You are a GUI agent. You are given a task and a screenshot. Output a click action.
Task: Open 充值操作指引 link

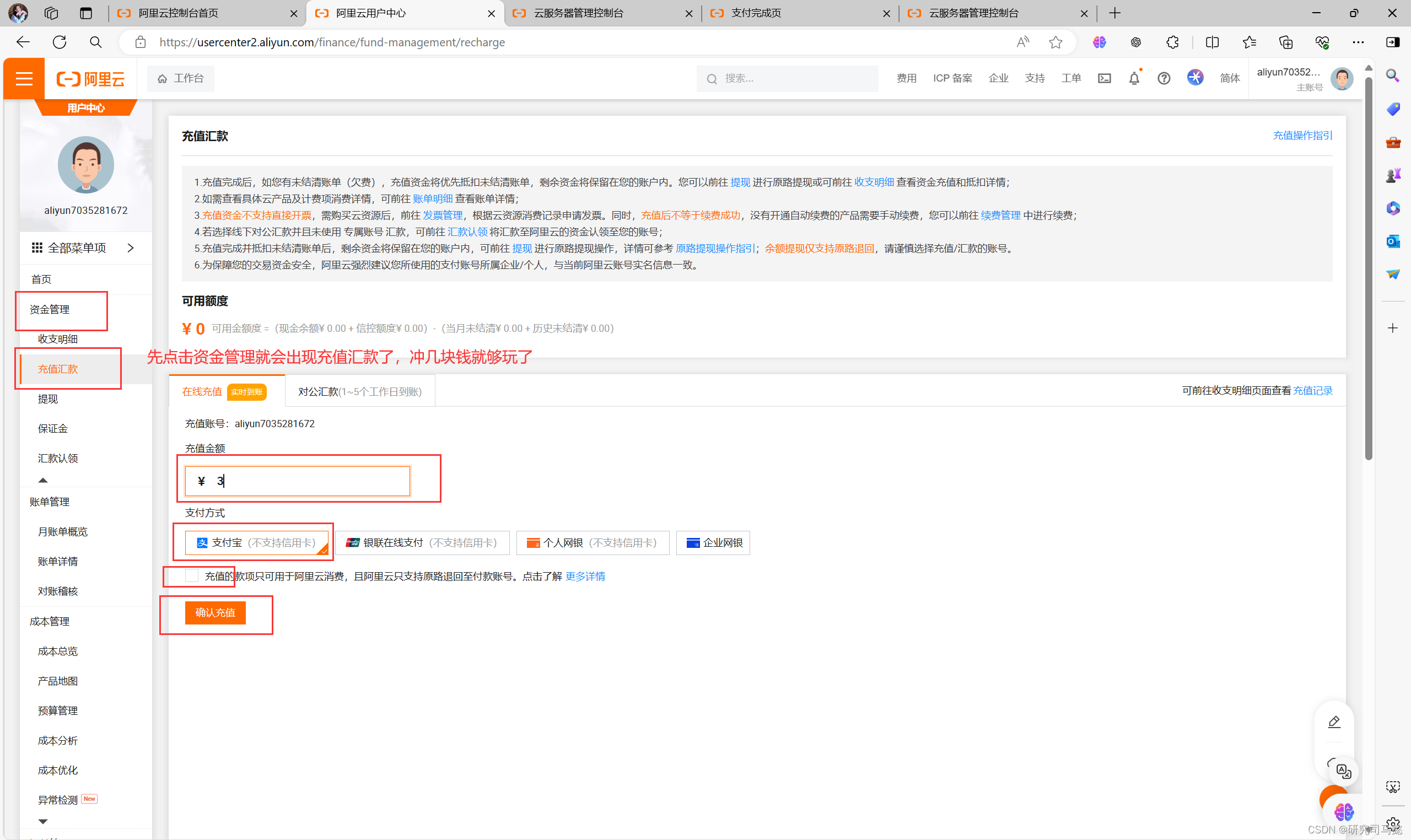pos(1302,135)
